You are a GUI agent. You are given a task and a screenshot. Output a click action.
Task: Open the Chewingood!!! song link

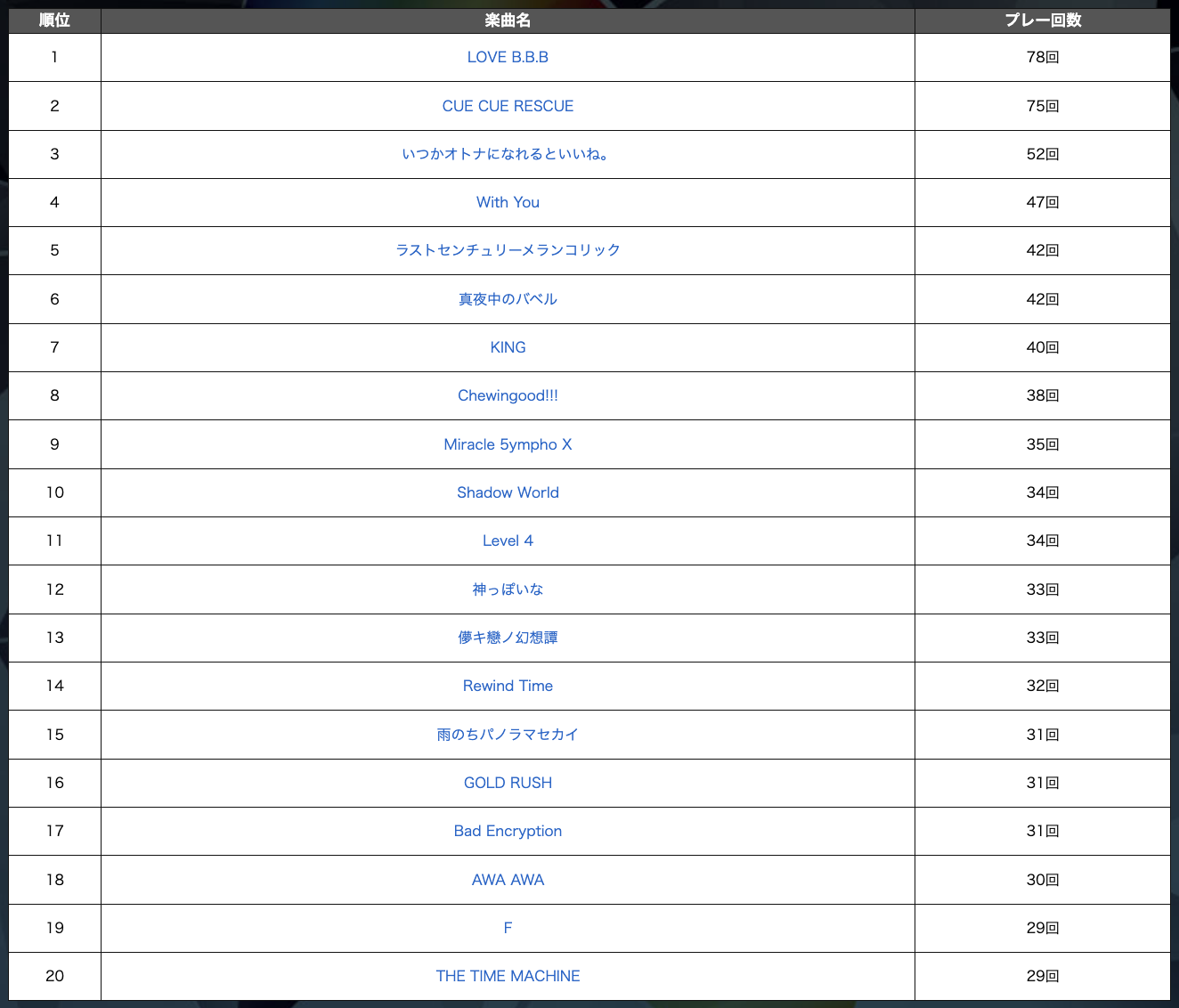pos(508,395)
